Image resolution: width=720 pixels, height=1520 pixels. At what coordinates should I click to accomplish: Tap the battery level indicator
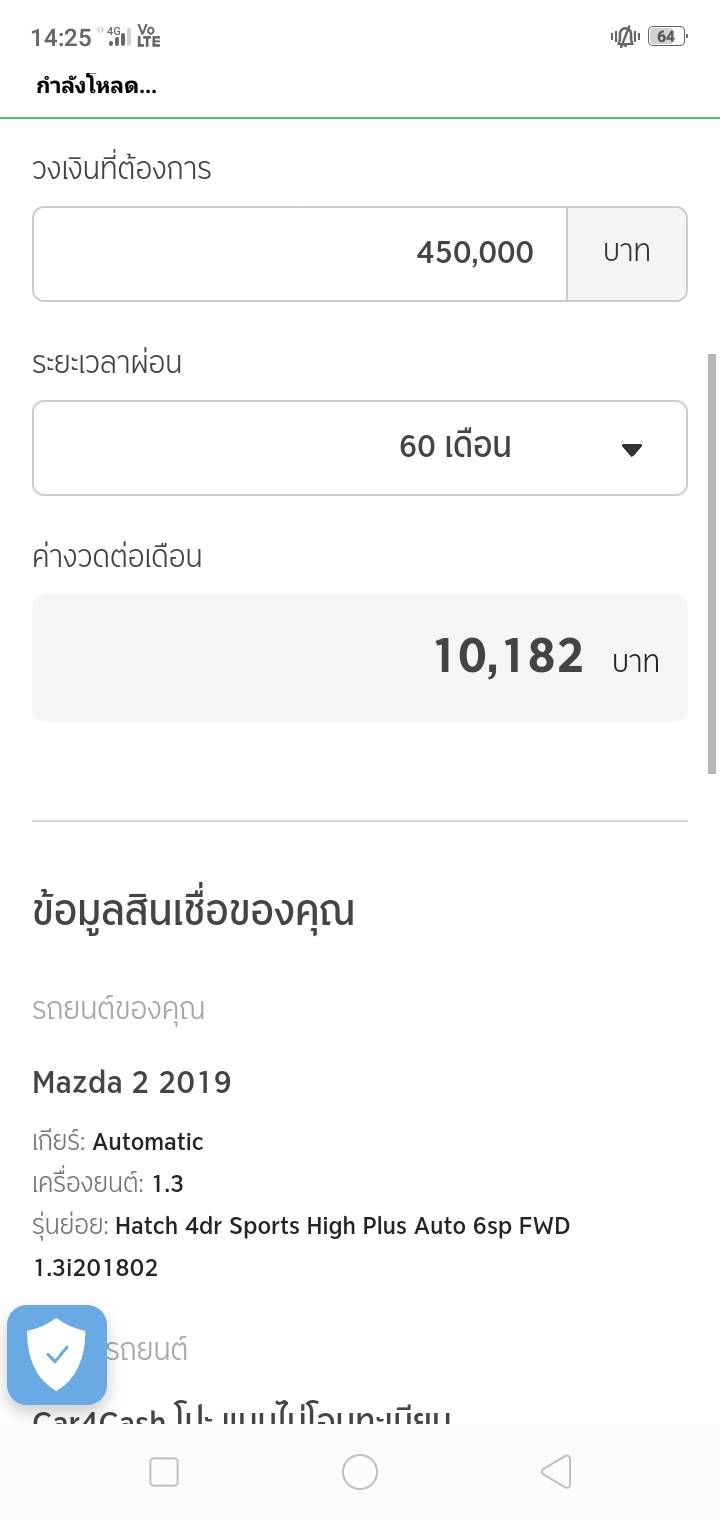pyautogui.click(x=665, y=37)
